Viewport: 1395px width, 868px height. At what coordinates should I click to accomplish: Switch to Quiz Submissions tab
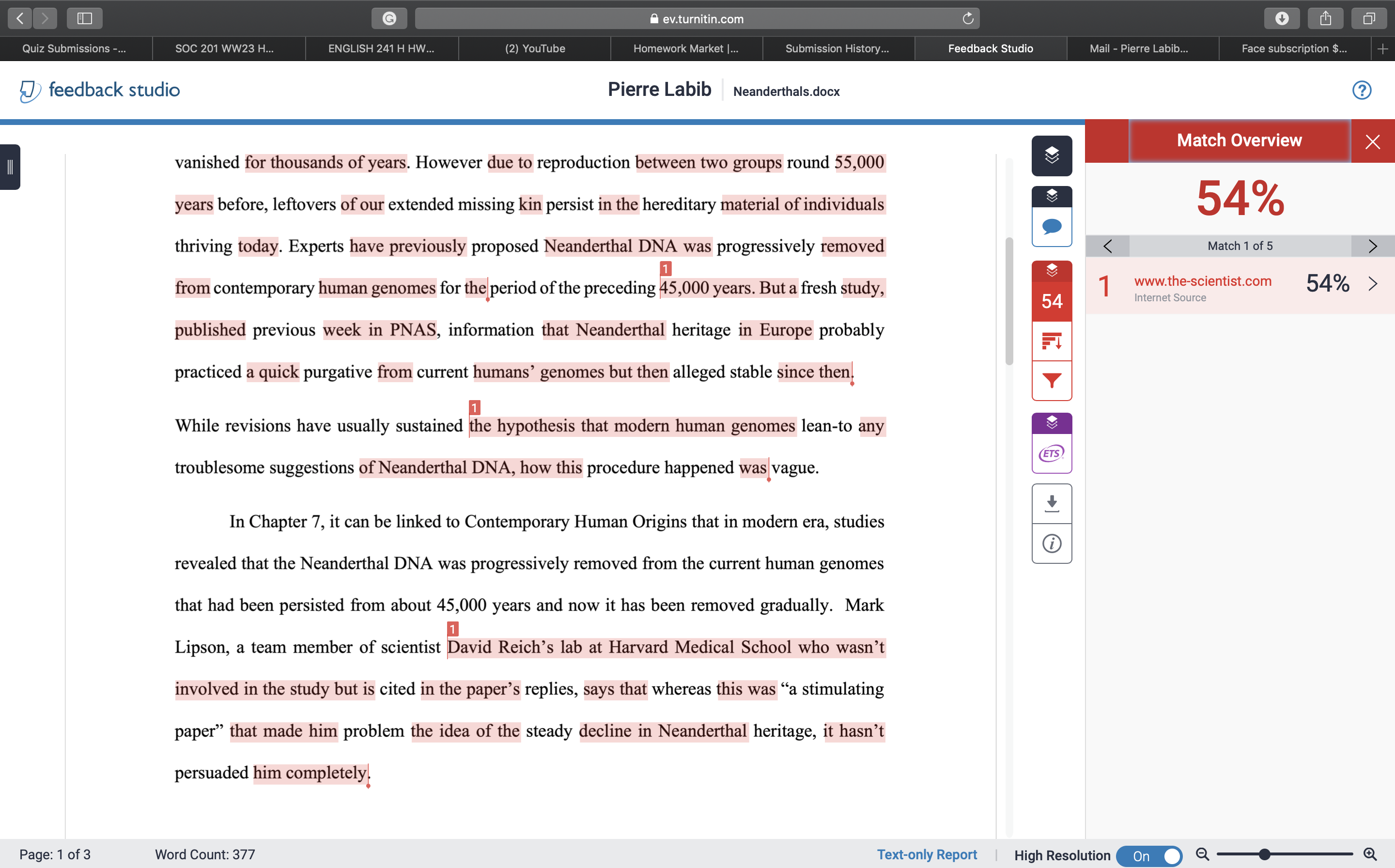(x=76, y=49)
